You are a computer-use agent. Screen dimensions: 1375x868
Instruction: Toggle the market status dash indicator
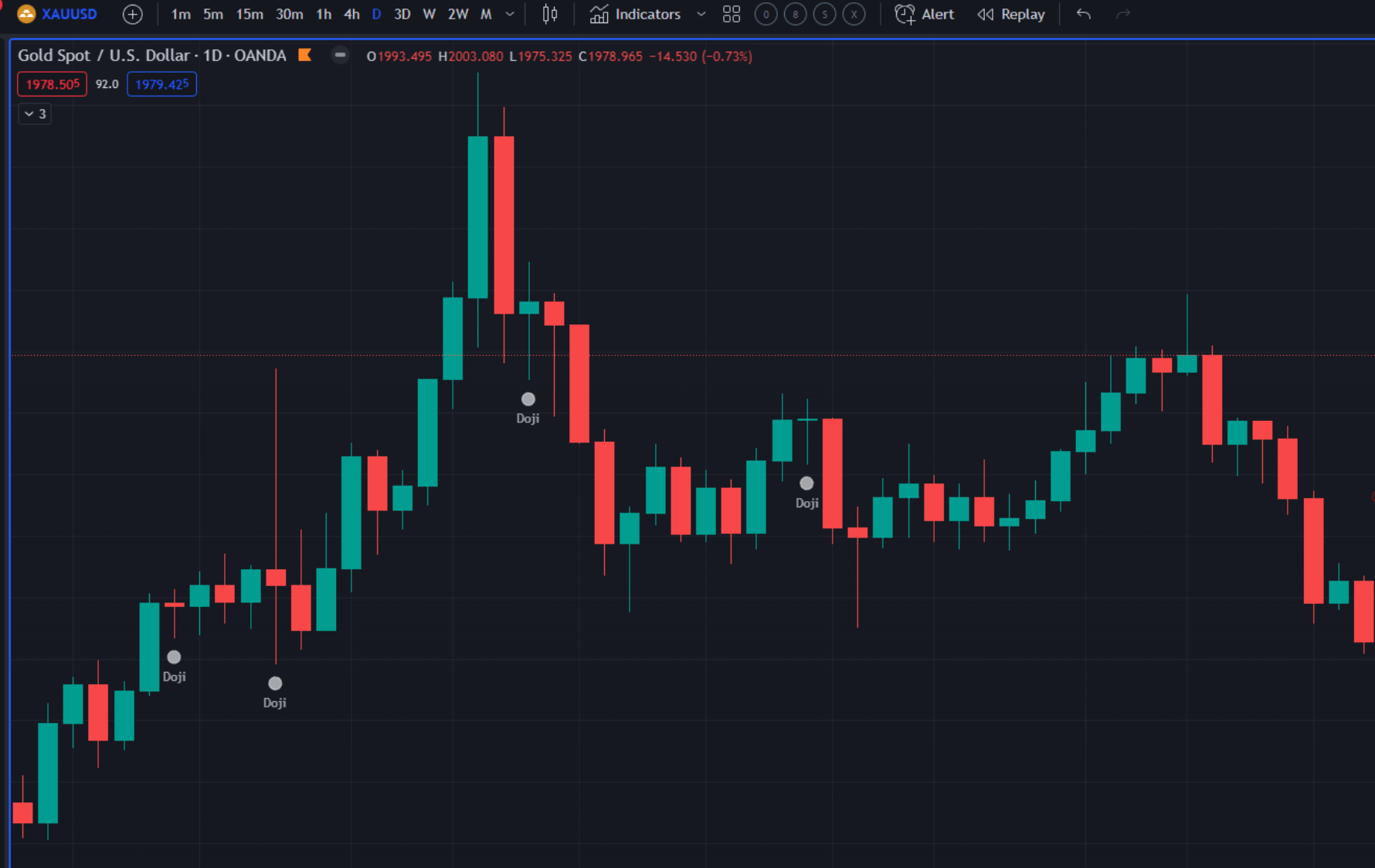tap(340, 55)
